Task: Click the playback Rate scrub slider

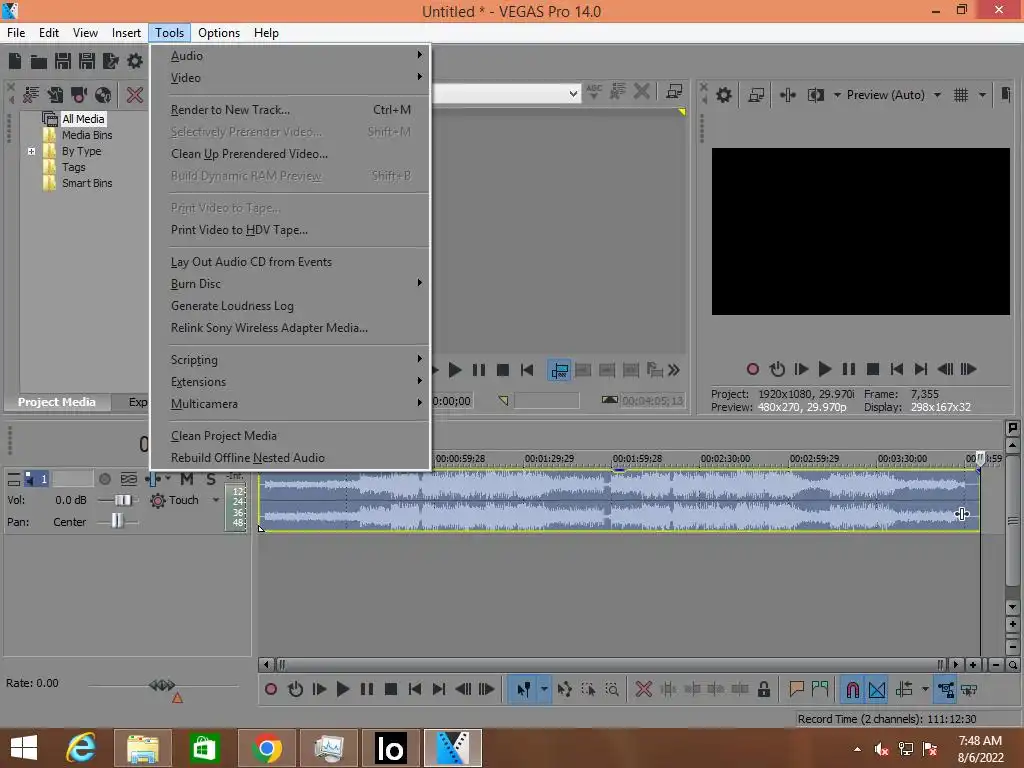Action: click(163, 685)
